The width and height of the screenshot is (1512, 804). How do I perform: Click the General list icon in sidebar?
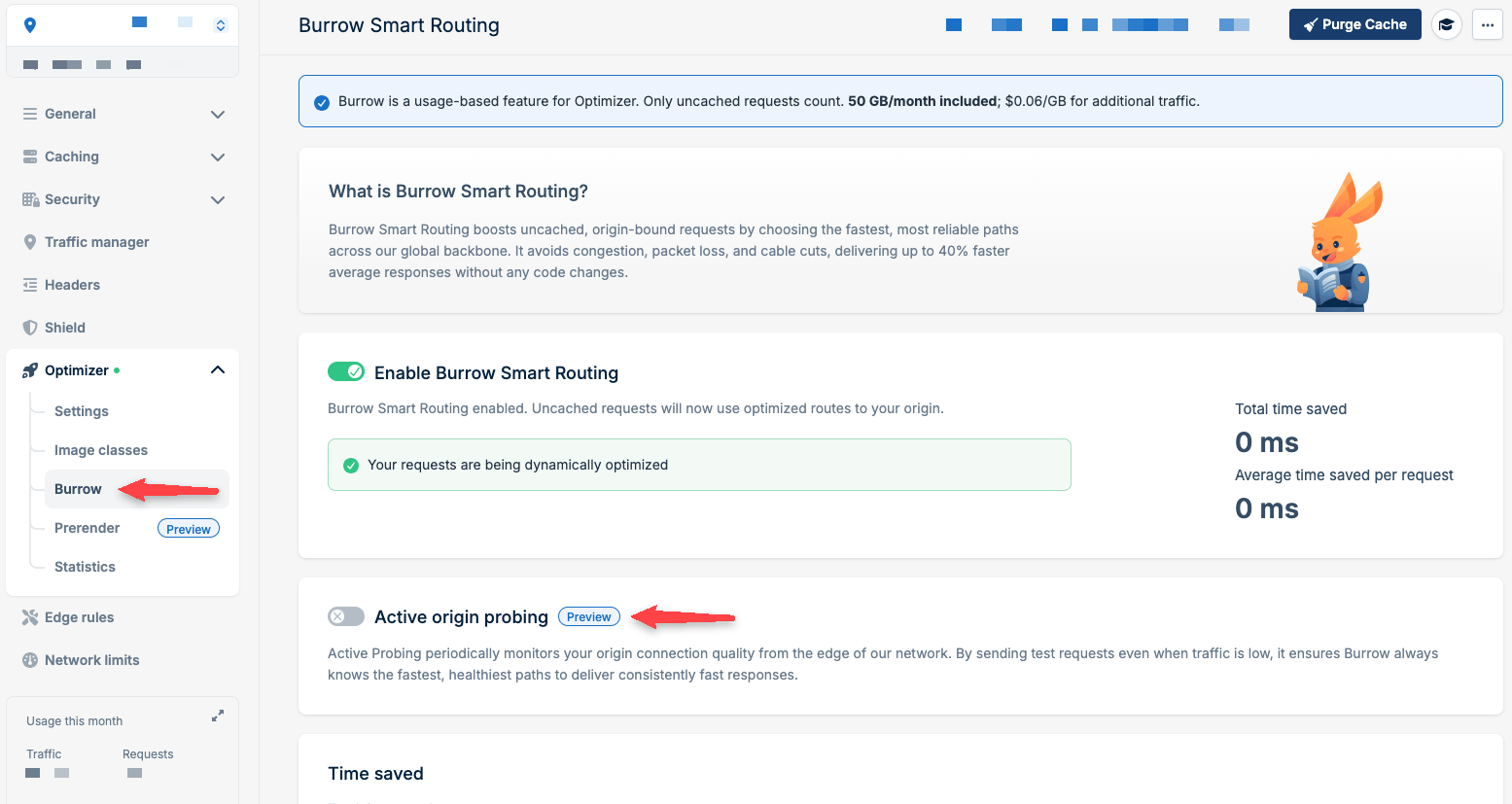30,114
